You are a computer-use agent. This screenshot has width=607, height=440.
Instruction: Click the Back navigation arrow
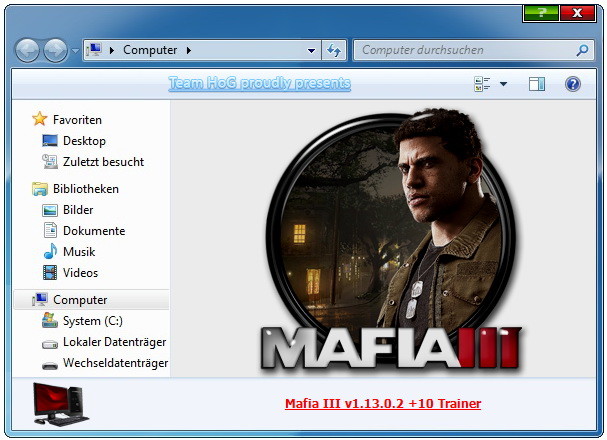pyautogui.click(x=27, y=50)
